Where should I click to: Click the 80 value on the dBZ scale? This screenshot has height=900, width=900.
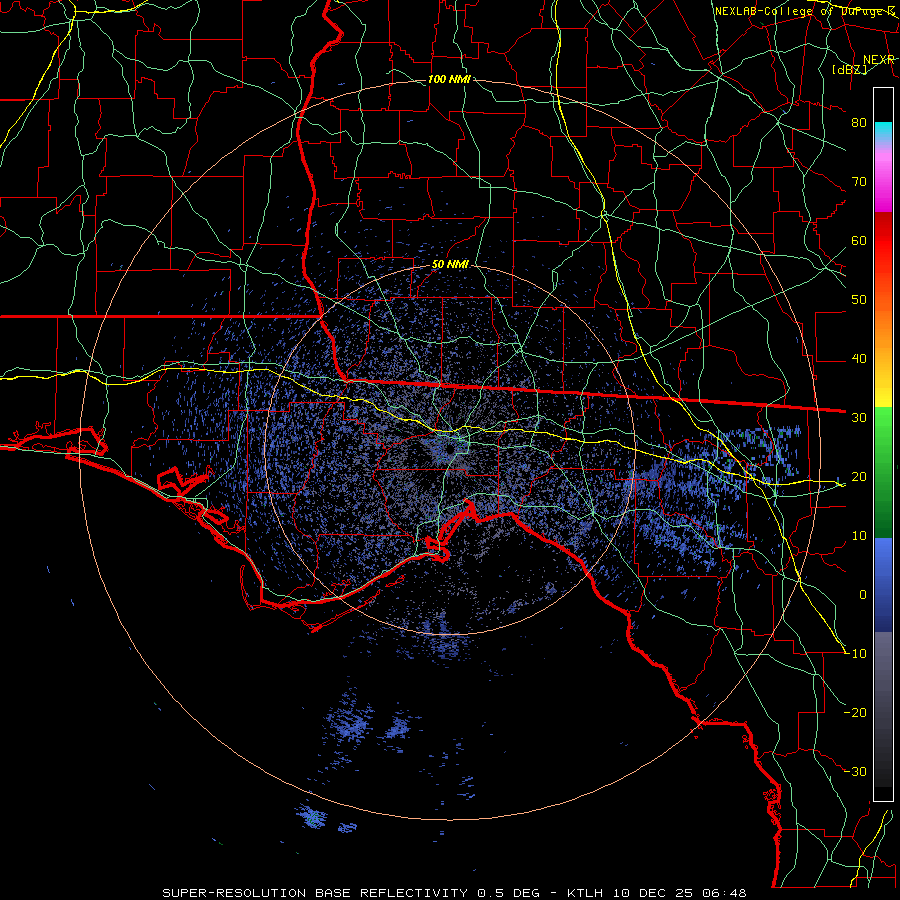coord(859,123)
